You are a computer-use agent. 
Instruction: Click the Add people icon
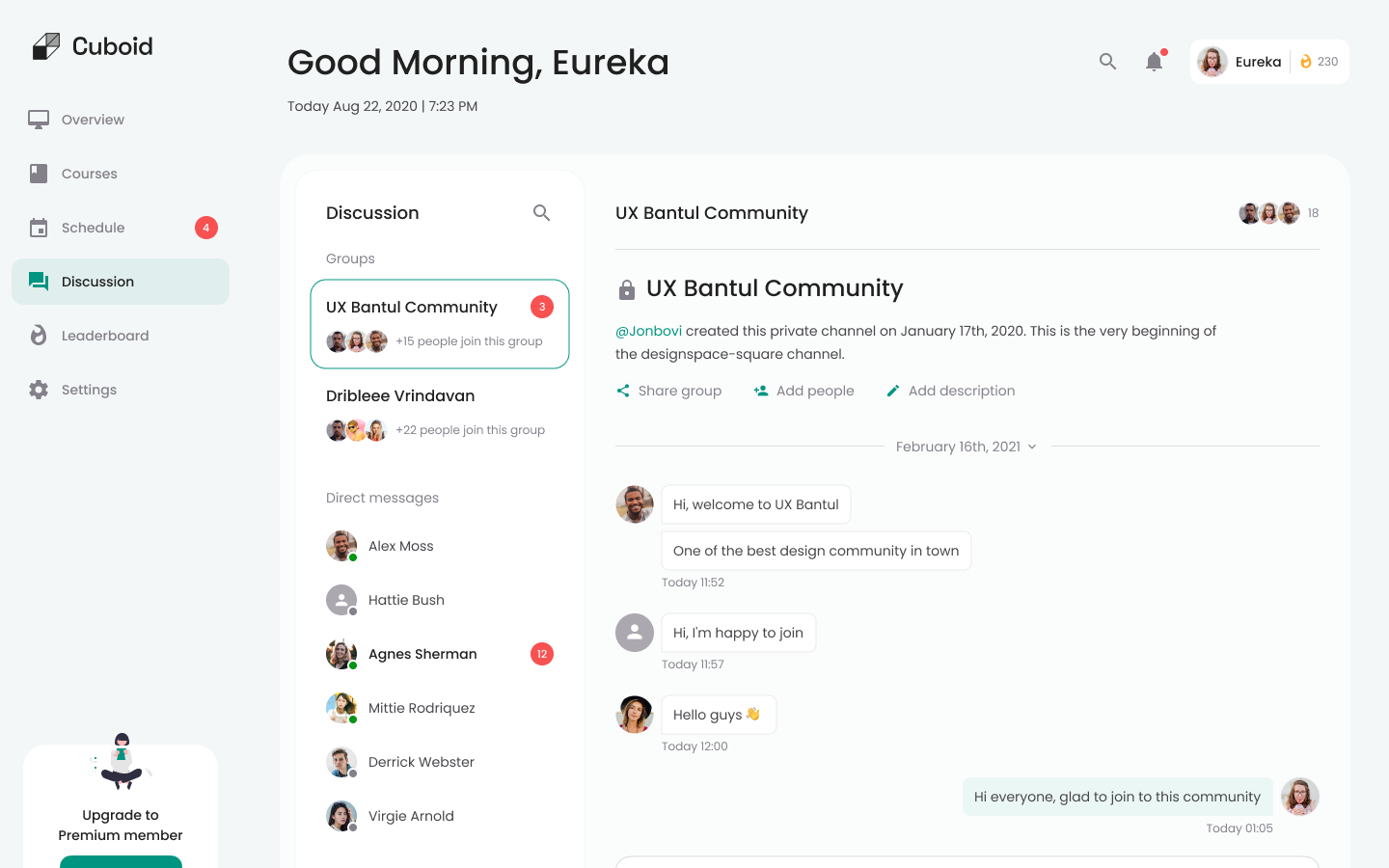(x=761, y=391)
